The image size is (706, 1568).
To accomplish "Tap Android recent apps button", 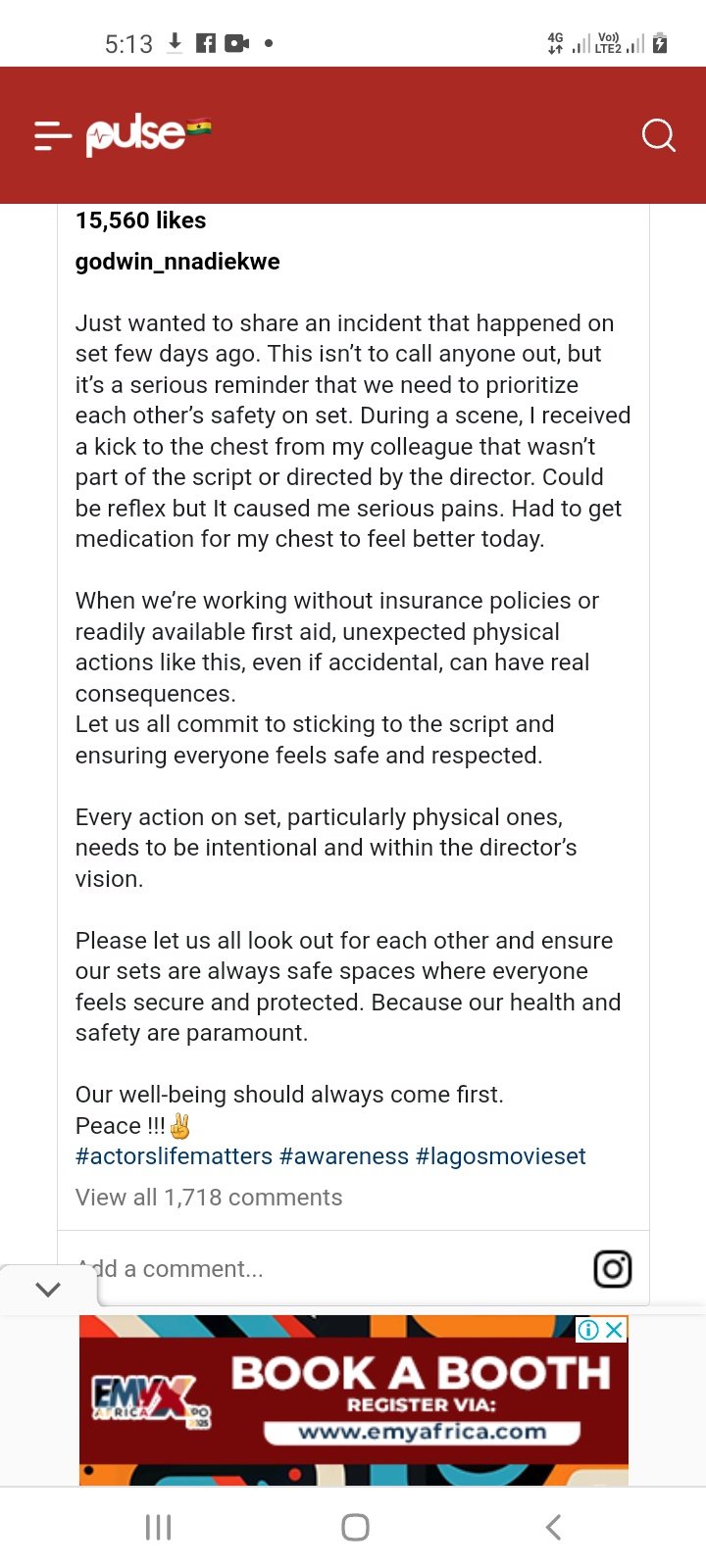I will click(x=158, y=1527).
